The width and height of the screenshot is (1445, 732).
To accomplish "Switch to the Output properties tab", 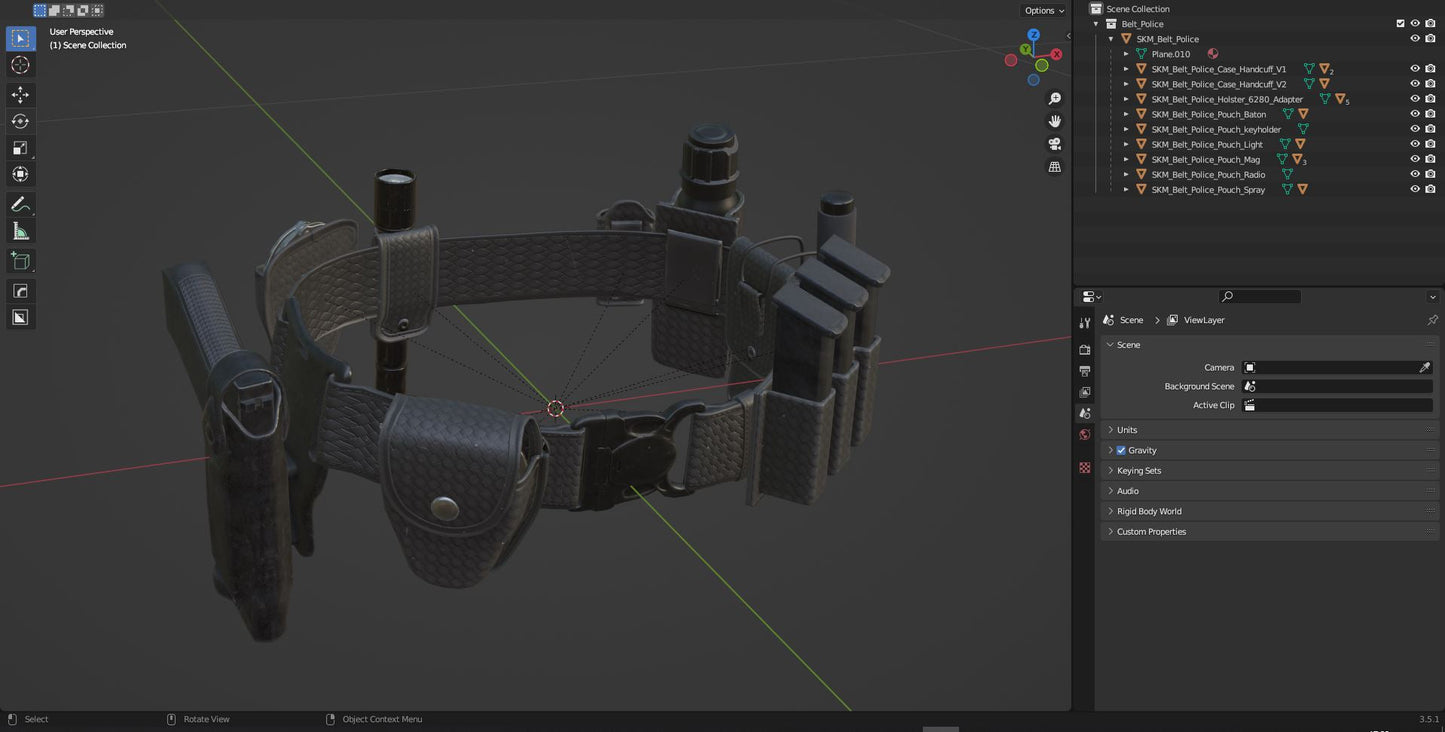I will [x=1085, y=370].
